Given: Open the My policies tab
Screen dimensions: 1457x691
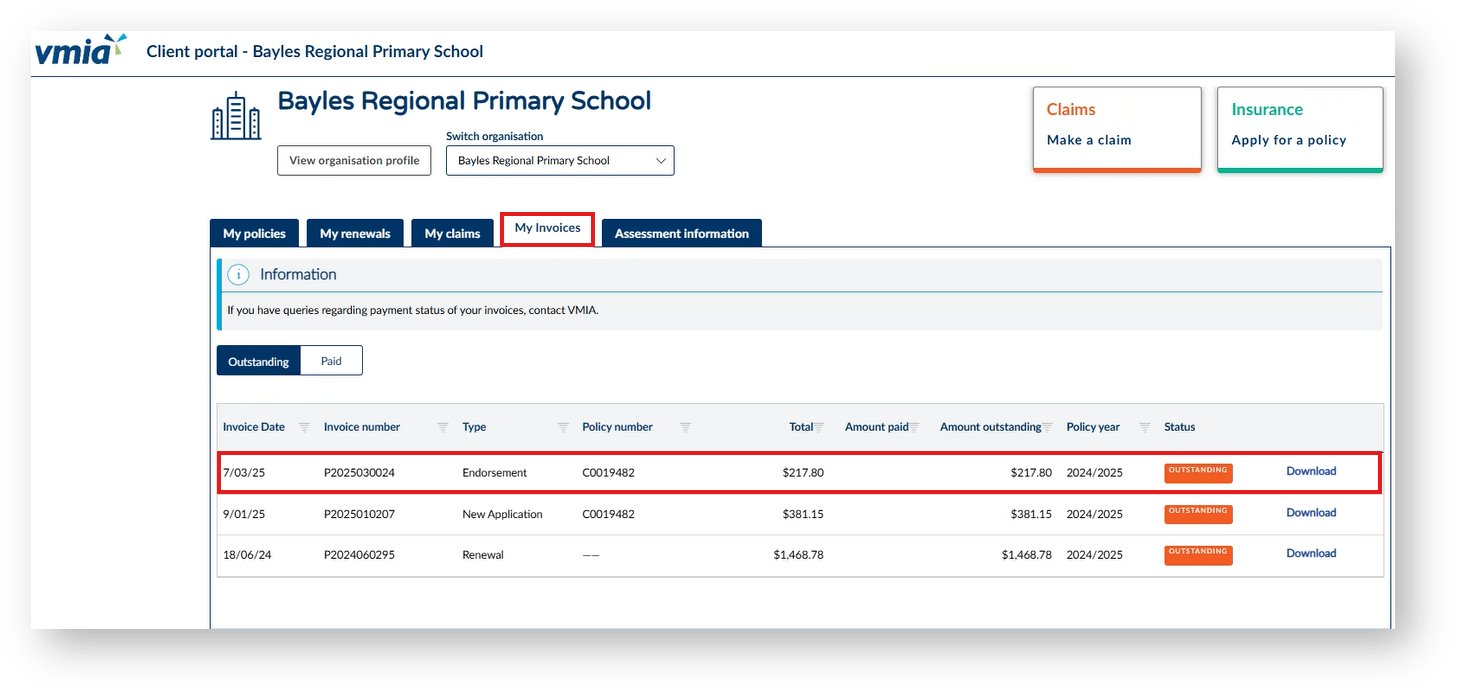Looking at the screenshot, I should click(254, 233).
